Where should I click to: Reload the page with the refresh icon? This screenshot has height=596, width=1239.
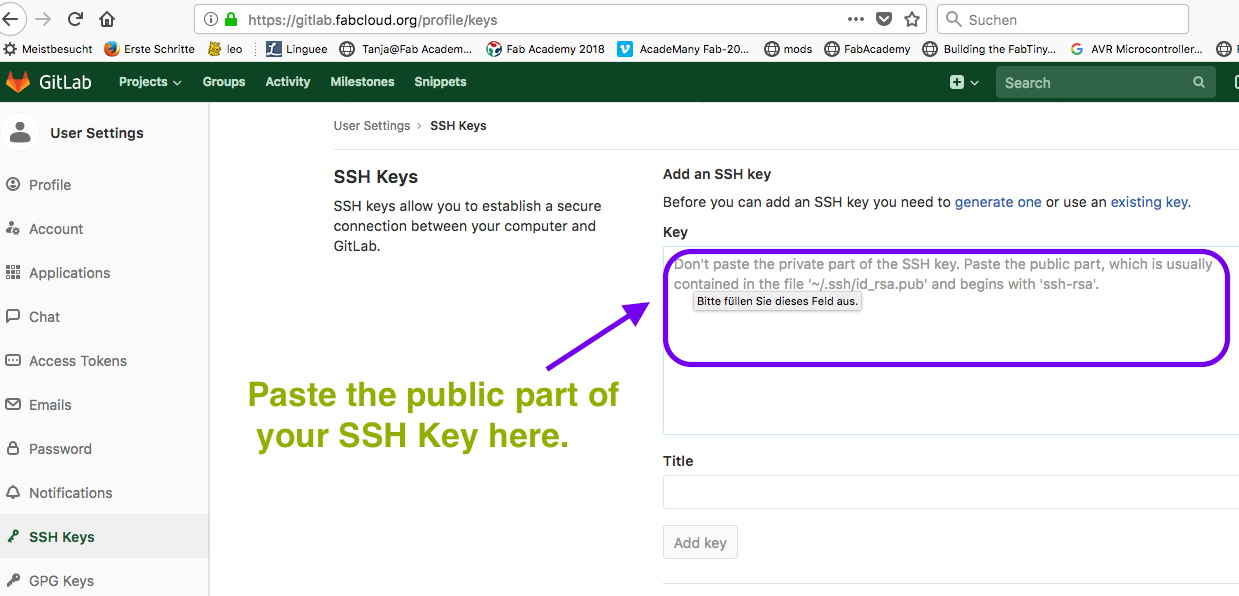(75, 19)
